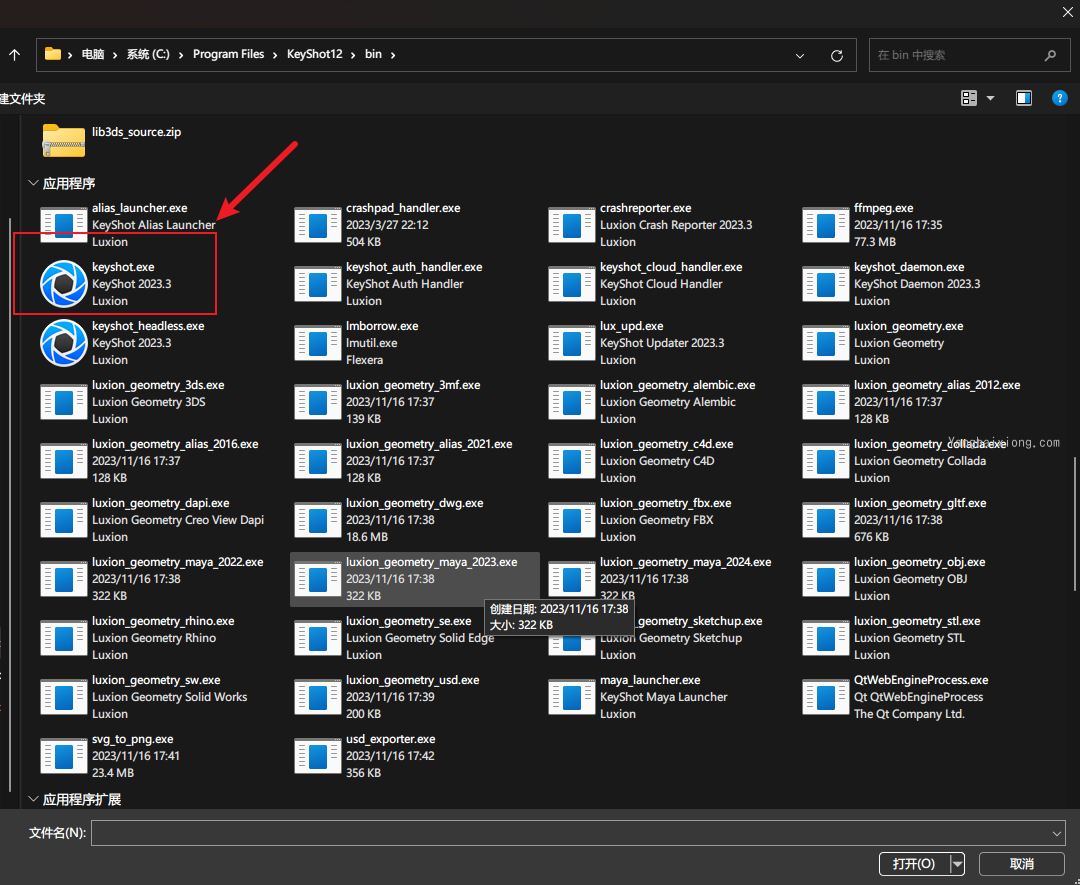The width and height of the screenshot is (1080, 885).
Task: Select luxion_geometry_alias_2016.exe file name
Action: tap(175, 444)
